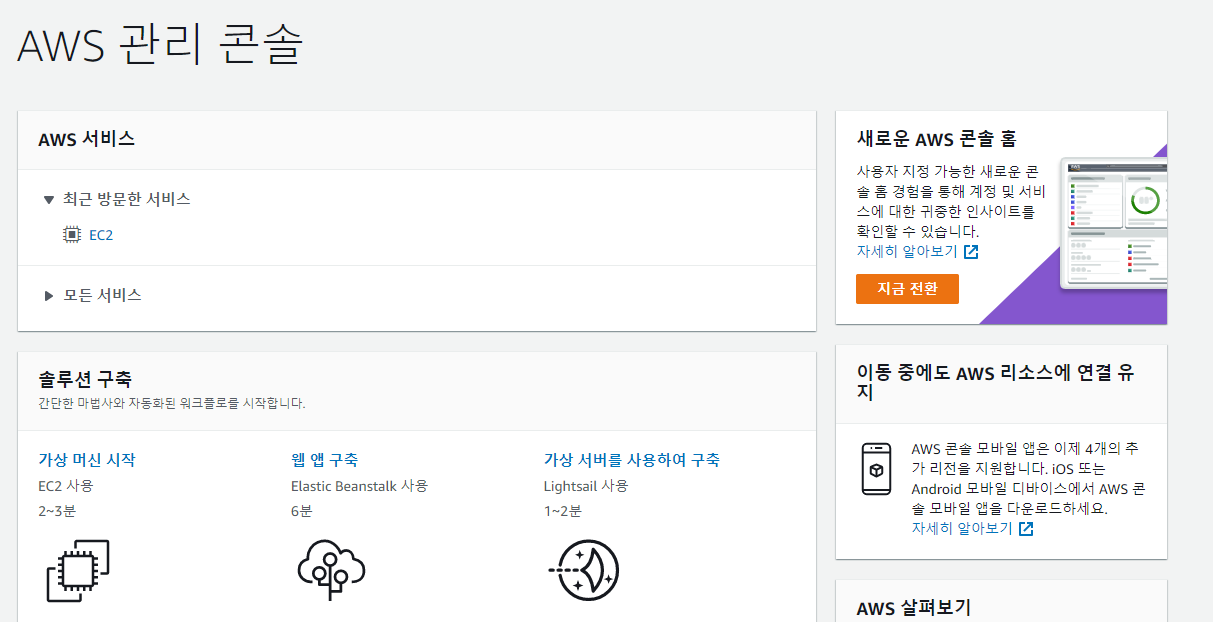Click external link icon in new console home card

(x=971, y=252)
